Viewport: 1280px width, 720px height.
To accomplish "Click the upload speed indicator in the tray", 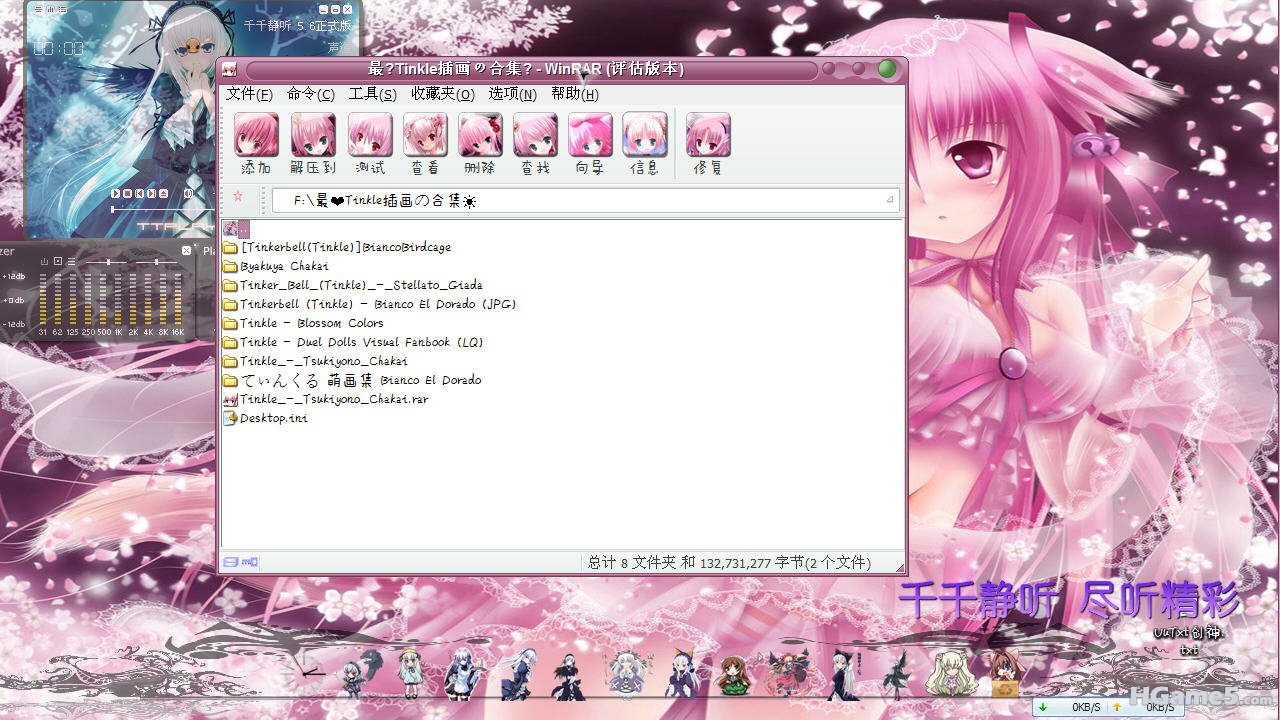I will click(x=1143, y=708).
